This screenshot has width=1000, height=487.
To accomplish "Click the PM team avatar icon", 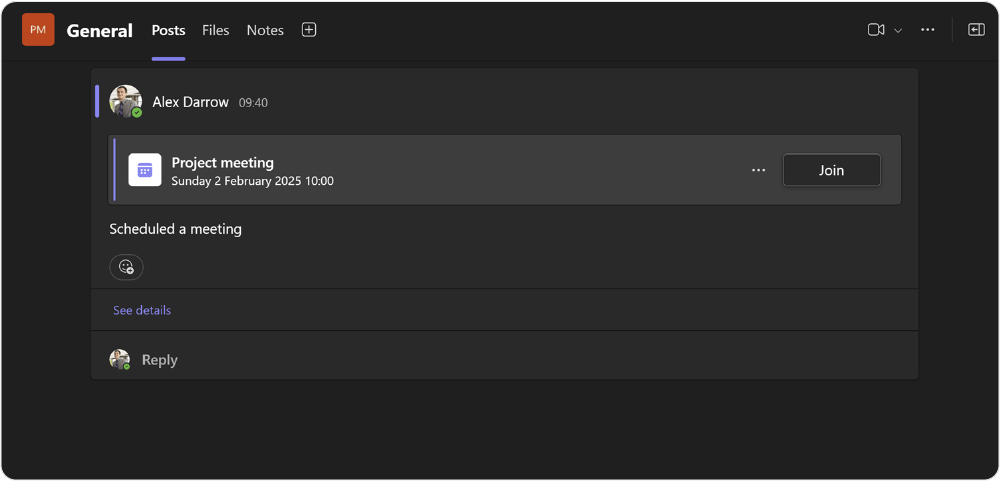I will click(38, 30).
